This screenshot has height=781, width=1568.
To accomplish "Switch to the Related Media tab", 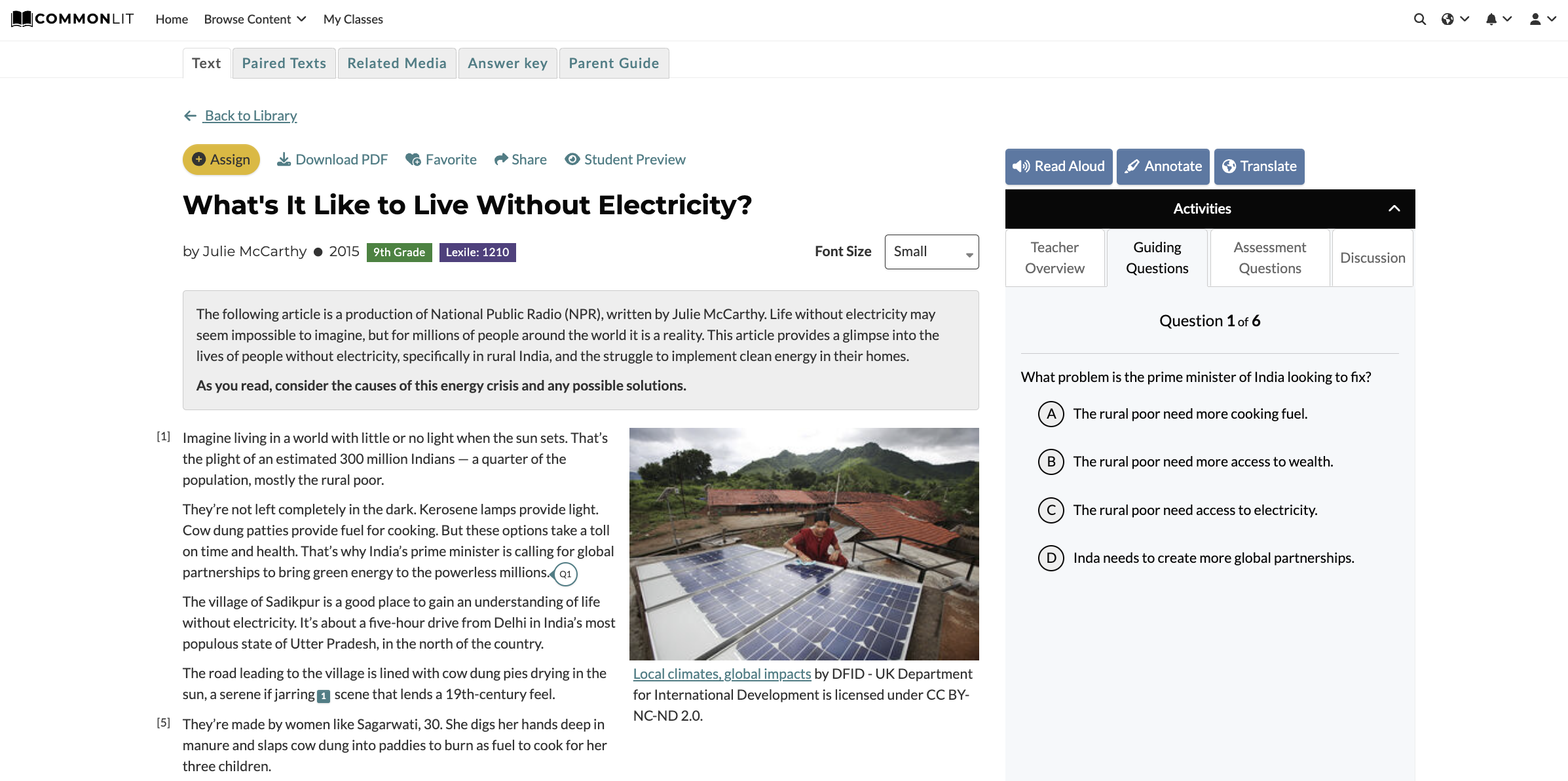I will pyautogui.click(x=397, y=63).
